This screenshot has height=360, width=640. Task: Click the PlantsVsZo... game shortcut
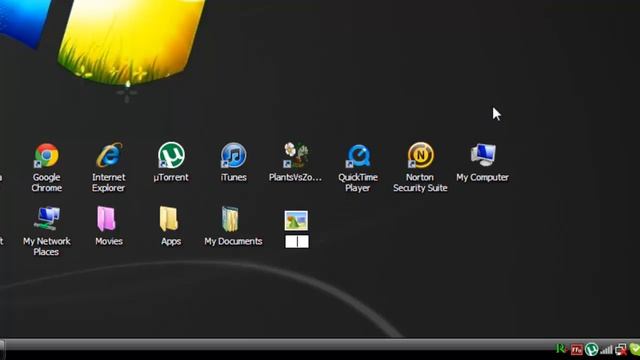tap(296, 155)
